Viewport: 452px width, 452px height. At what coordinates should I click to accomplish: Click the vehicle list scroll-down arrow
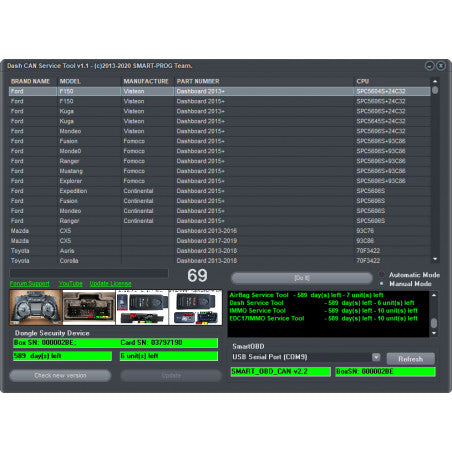[435, 259]
